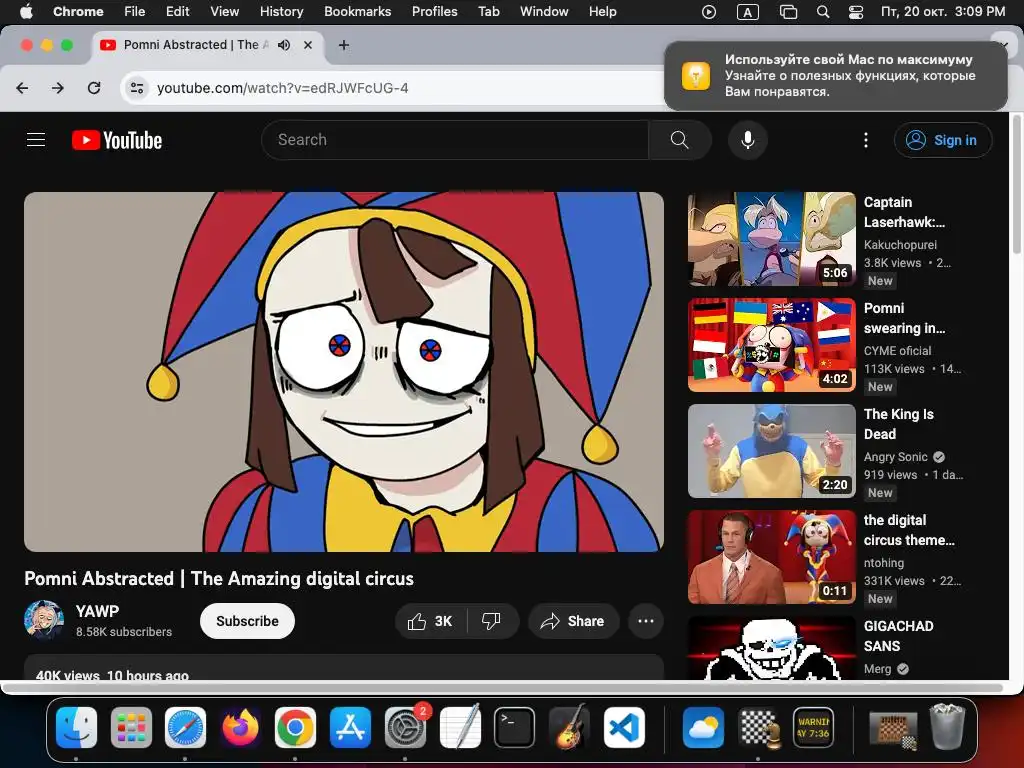Screen dimensions: 1024x768
Task: Open Finder from the Dock
Action: (x=76, y=728)
